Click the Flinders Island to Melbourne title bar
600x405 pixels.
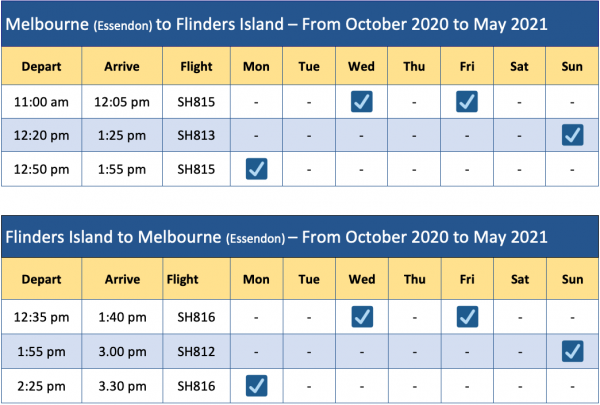[300, 238]
